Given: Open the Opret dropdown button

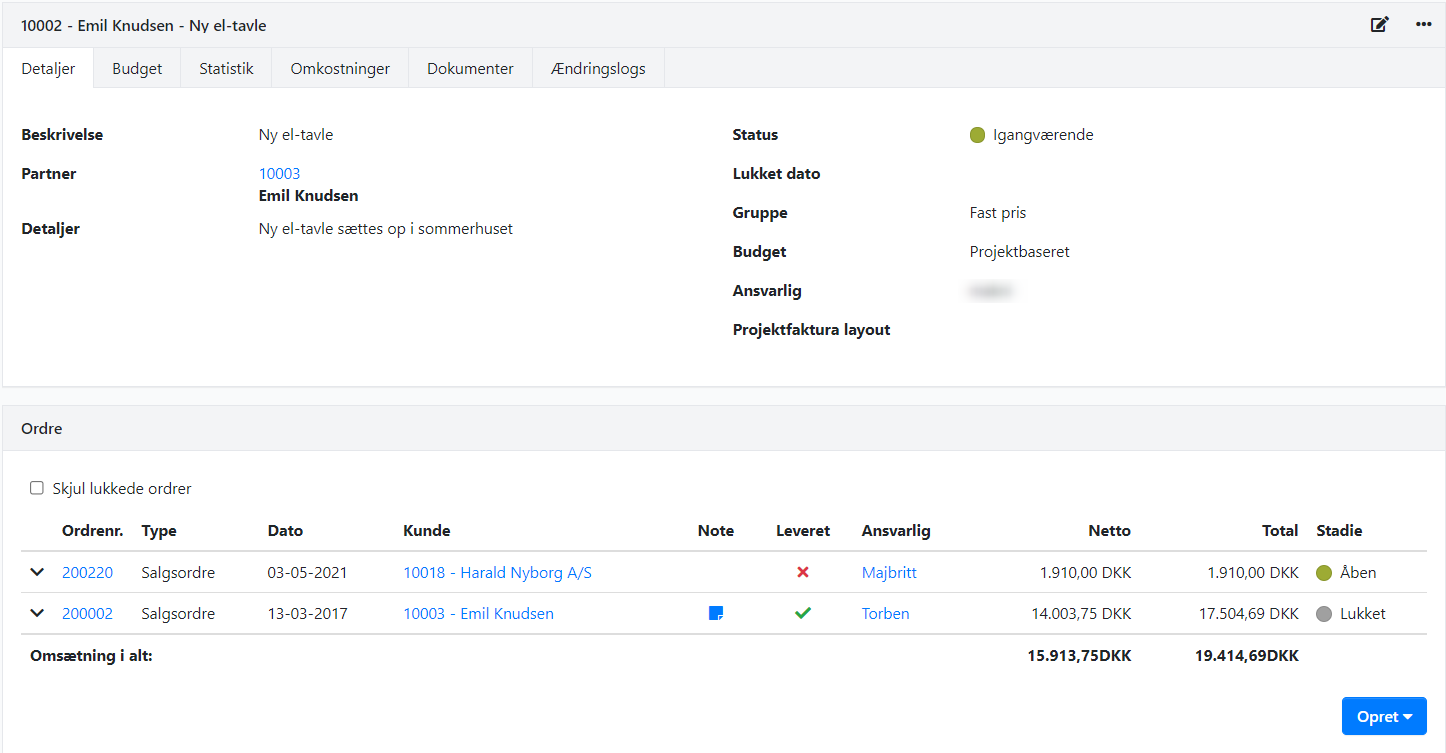Looking at the screenshot, I should click(1383, 717).
